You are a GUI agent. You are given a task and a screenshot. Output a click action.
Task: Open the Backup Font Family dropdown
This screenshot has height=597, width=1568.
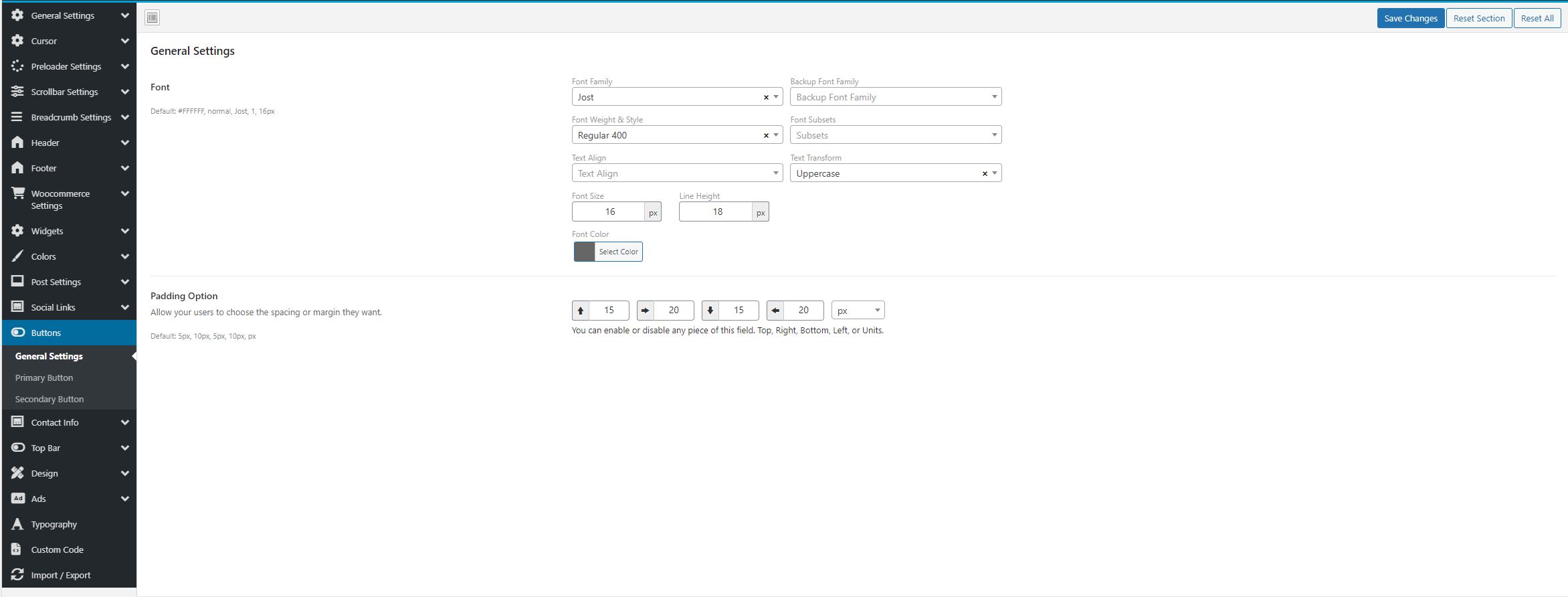895,97
